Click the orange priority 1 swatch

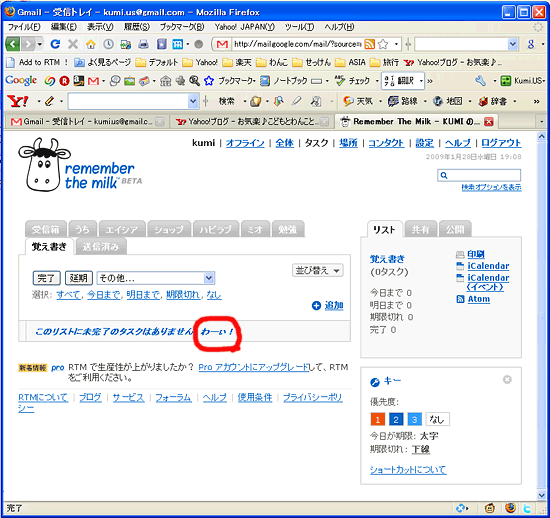pos(377,419)
